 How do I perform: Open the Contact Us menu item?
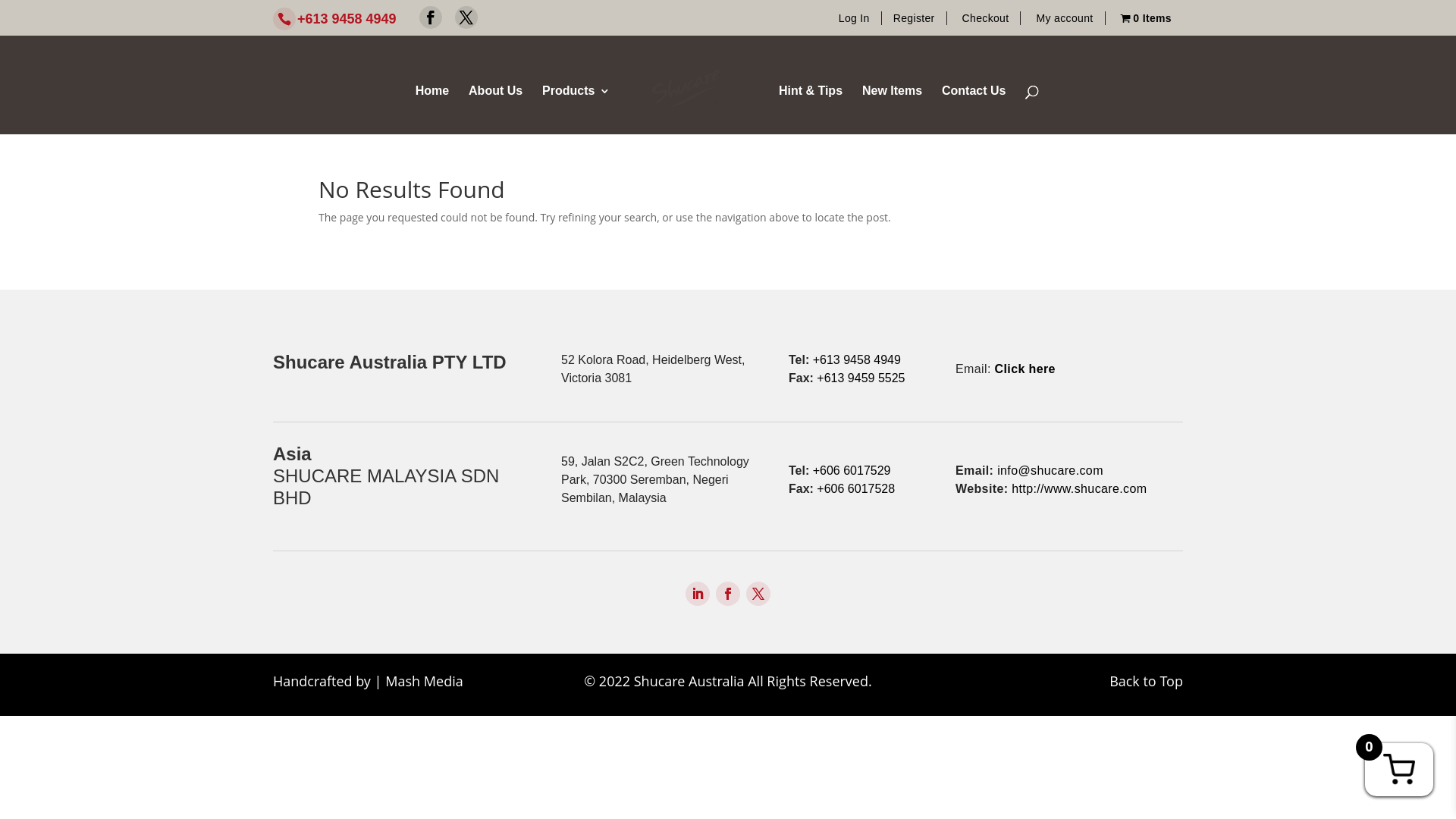pos(974,90)
